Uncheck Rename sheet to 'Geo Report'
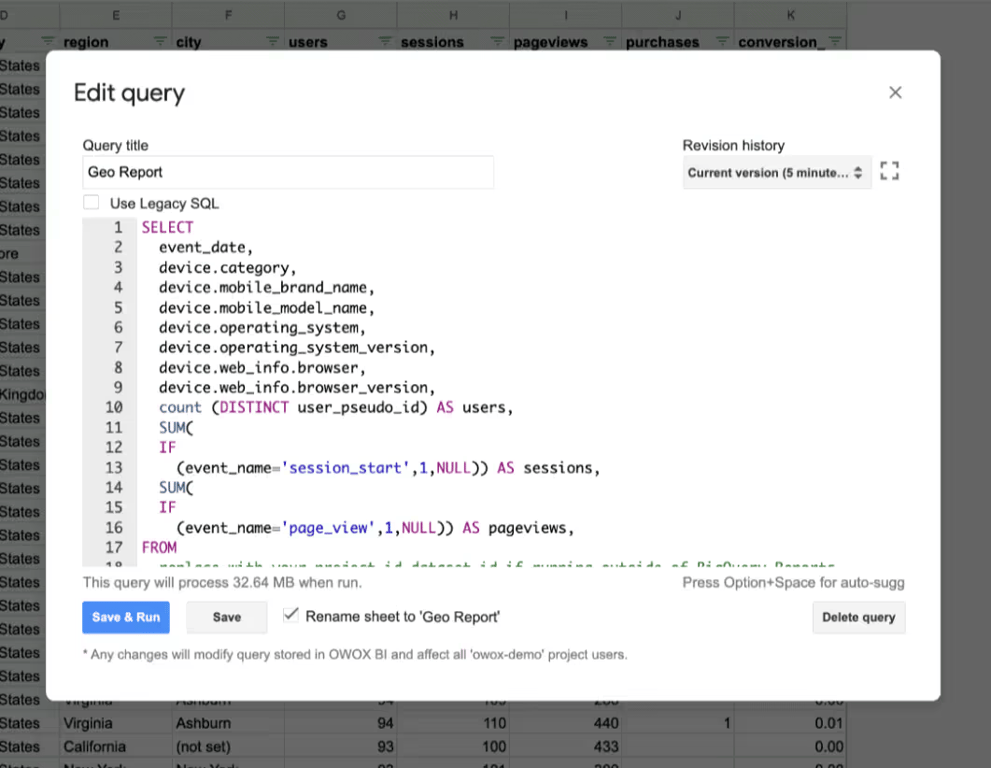Viewport: 991px width, 768px height. pos(291,614)
